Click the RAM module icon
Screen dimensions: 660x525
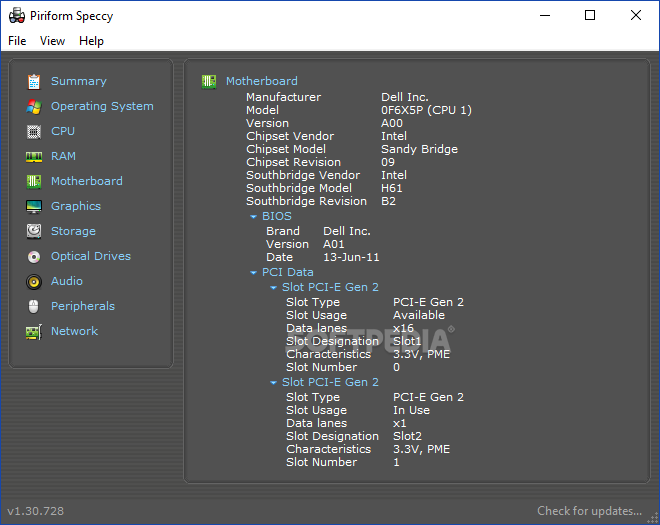(x=34, y=157)
